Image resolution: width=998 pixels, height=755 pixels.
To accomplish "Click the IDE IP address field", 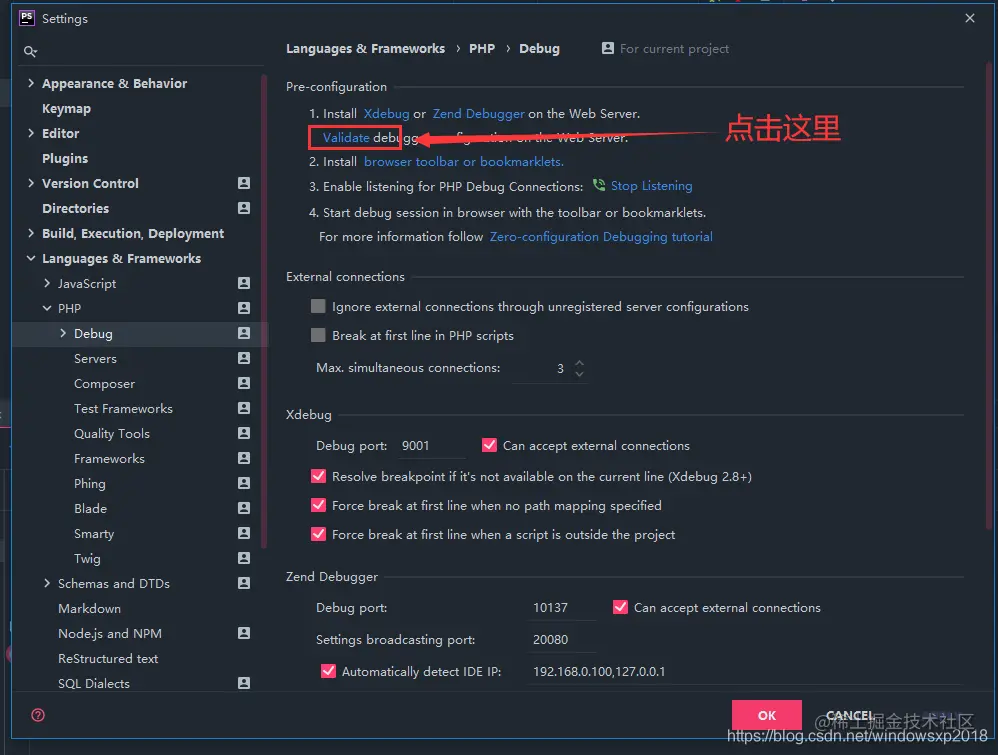I will (x=745, y=671).
